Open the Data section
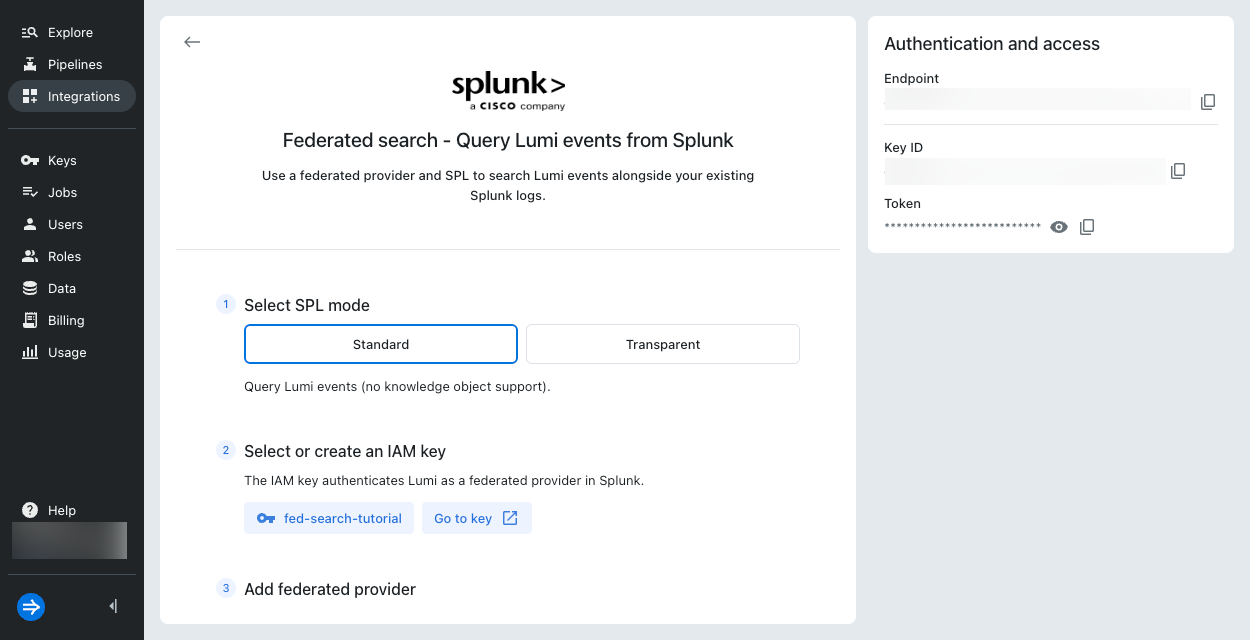The width and height of the screenshot is (1250, 640). click(71, 288)
